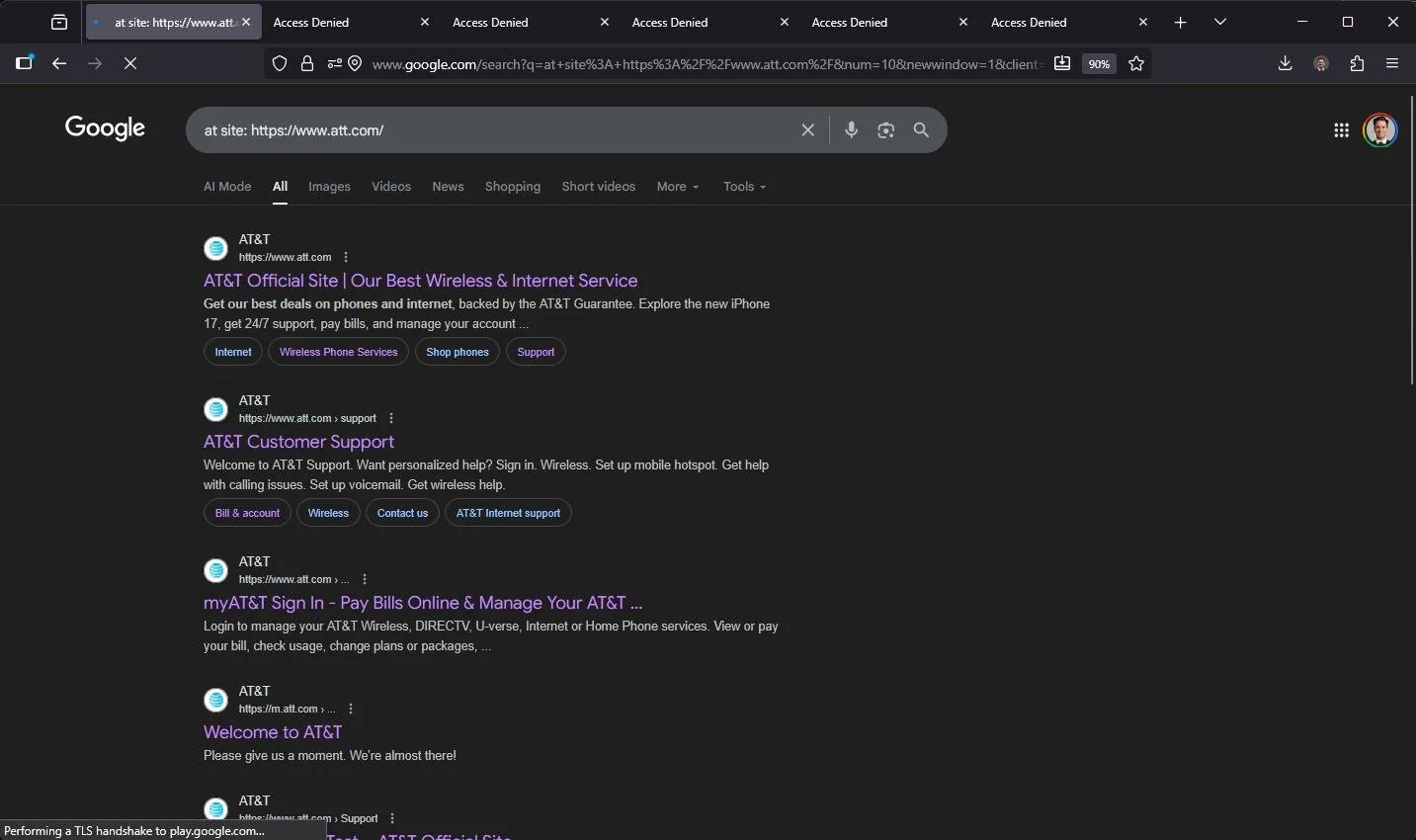Image resolution: width=1416 pixels, height=840 pixels.
Task: Click the Wireless Phone Services chip
Action: click(338, 352)
